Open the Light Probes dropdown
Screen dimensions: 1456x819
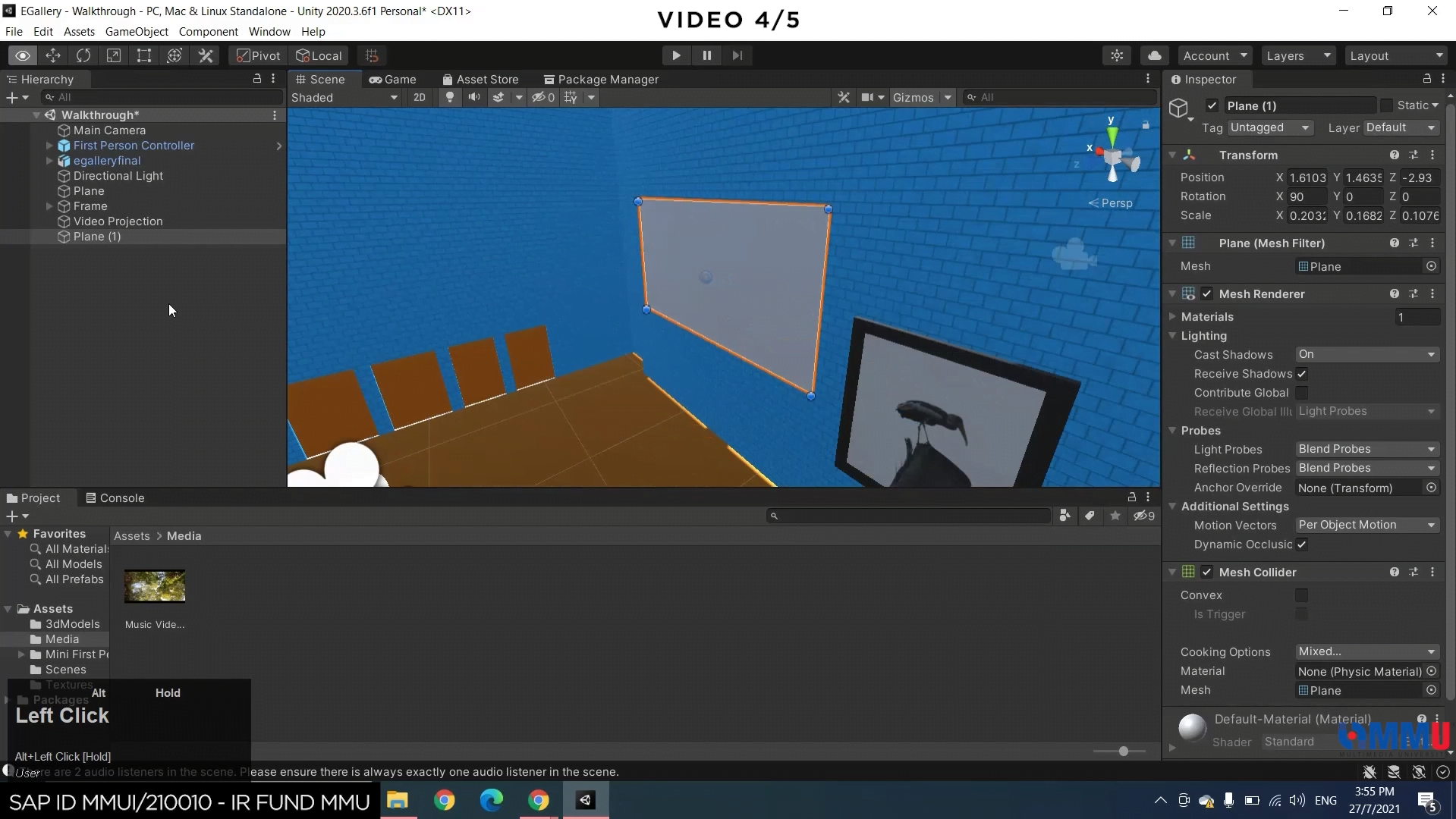(1364, 449)
